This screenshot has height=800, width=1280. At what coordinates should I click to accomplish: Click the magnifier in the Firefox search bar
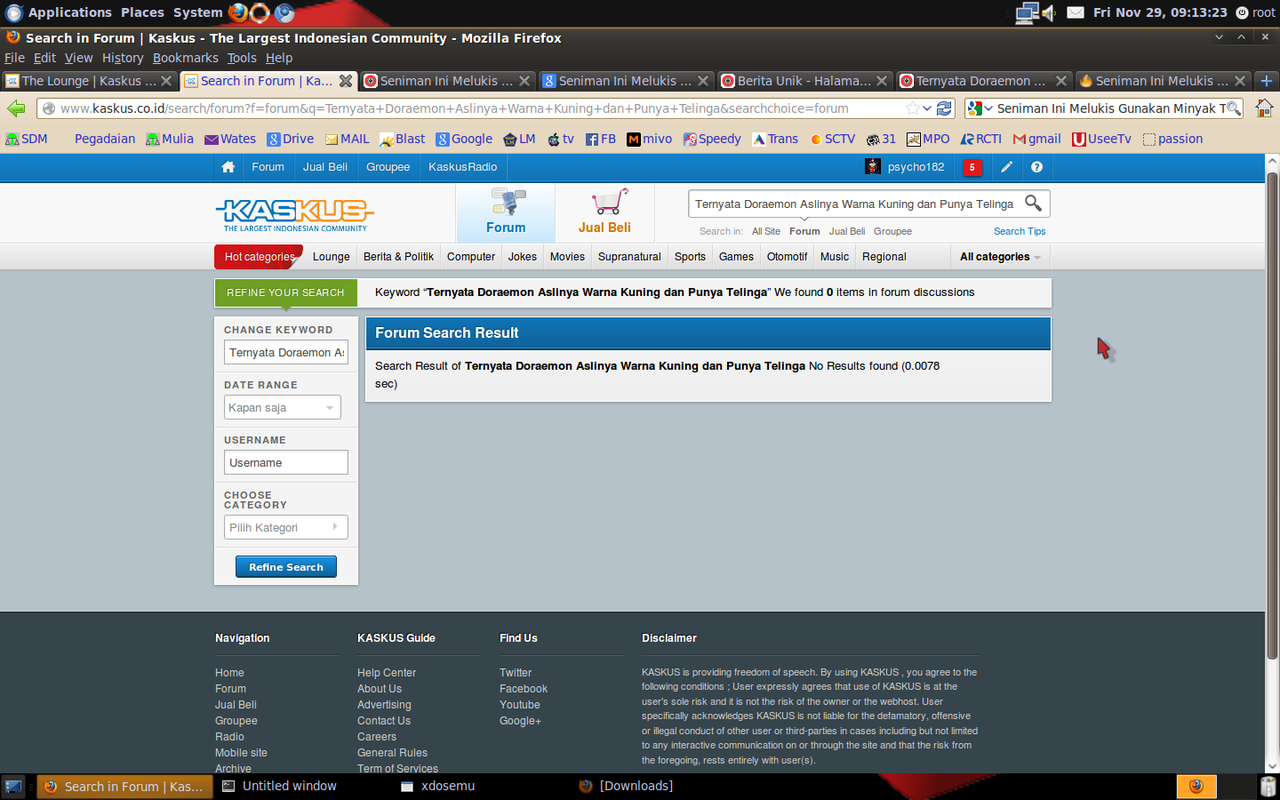coord(1234,108)
